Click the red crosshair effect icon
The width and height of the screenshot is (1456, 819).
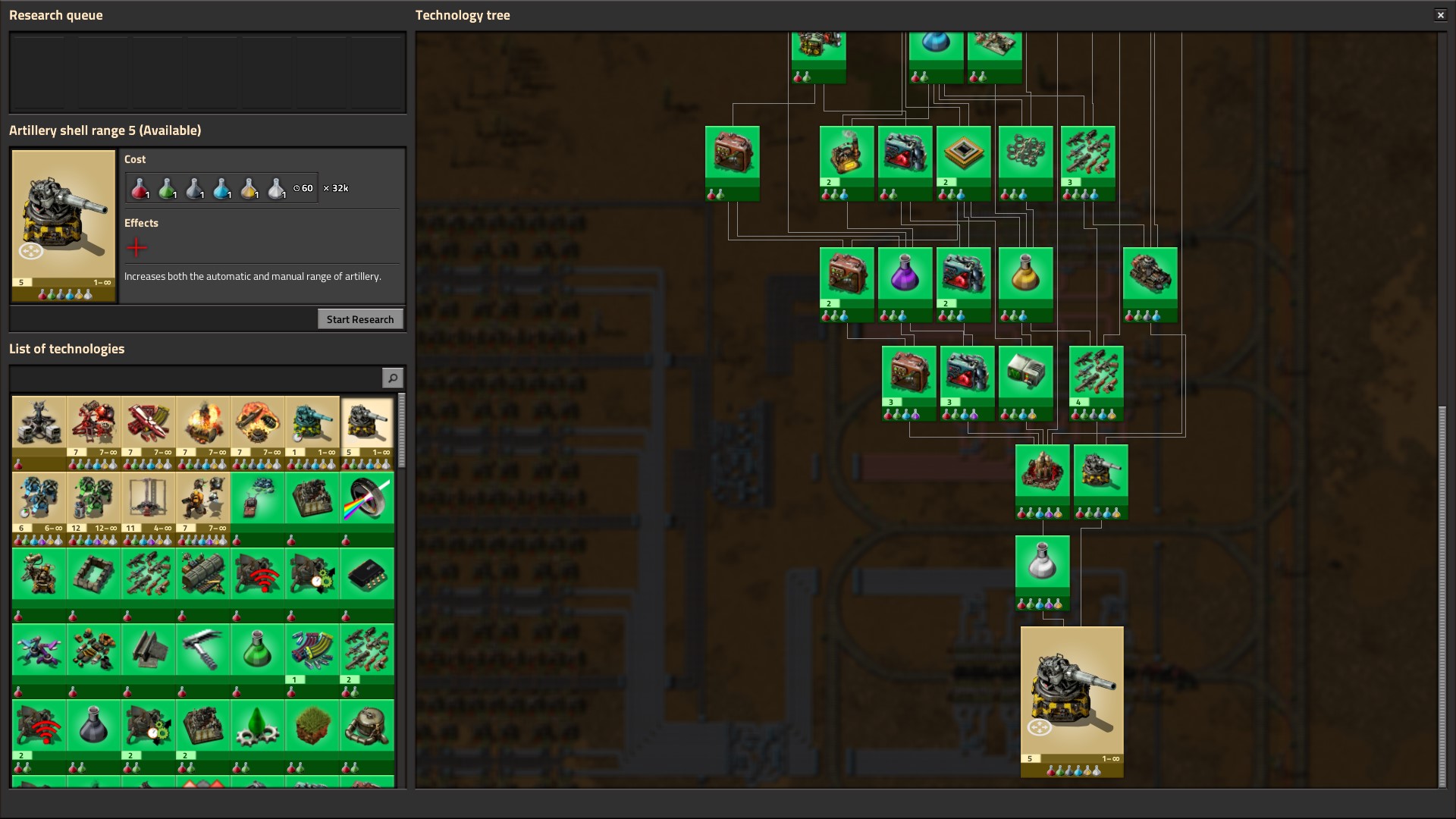tap(136, 247)
